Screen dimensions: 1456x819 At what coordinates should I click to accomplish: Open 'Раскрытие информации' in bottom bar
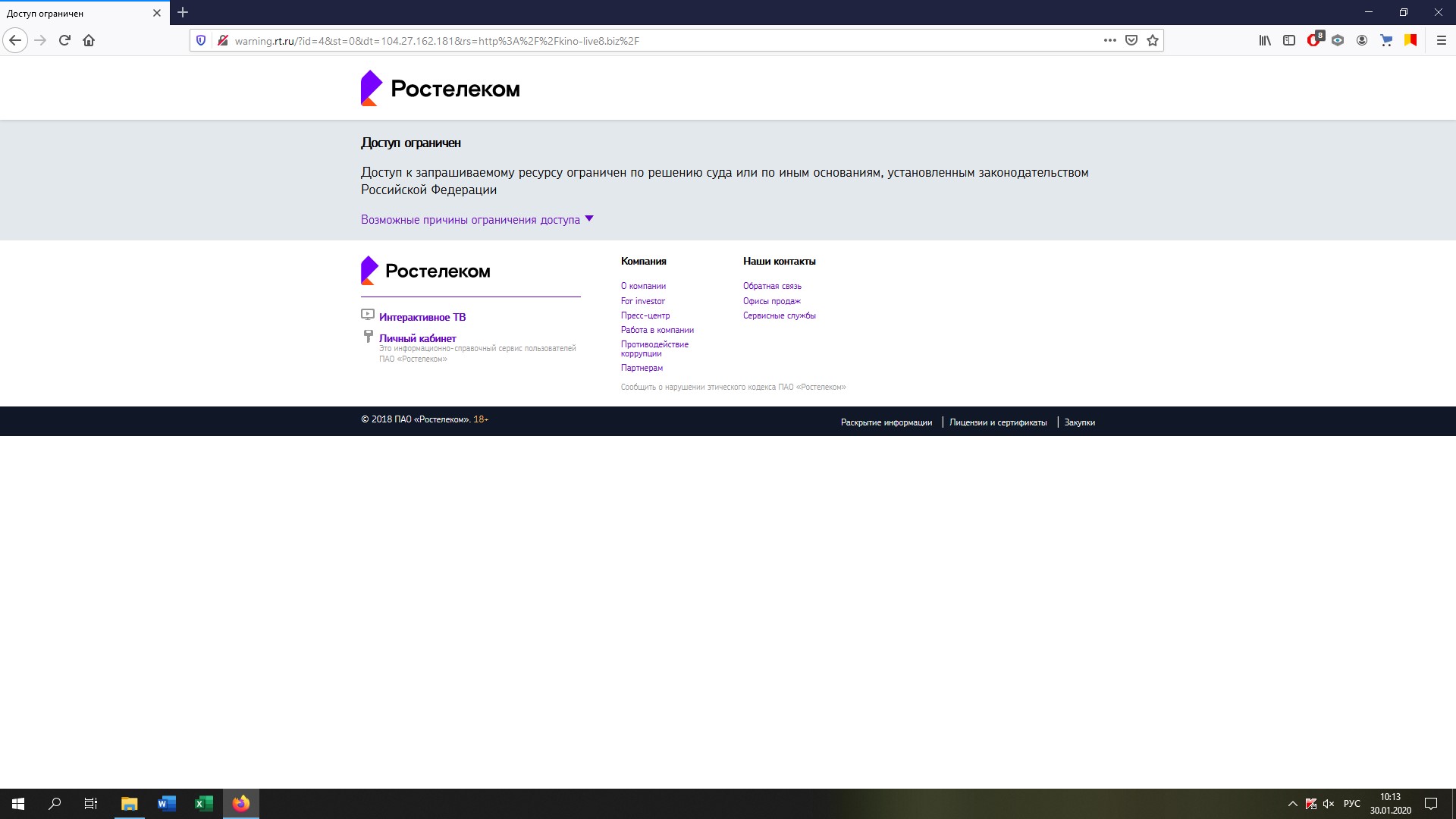pyautogui.click(x=886, y=422)
